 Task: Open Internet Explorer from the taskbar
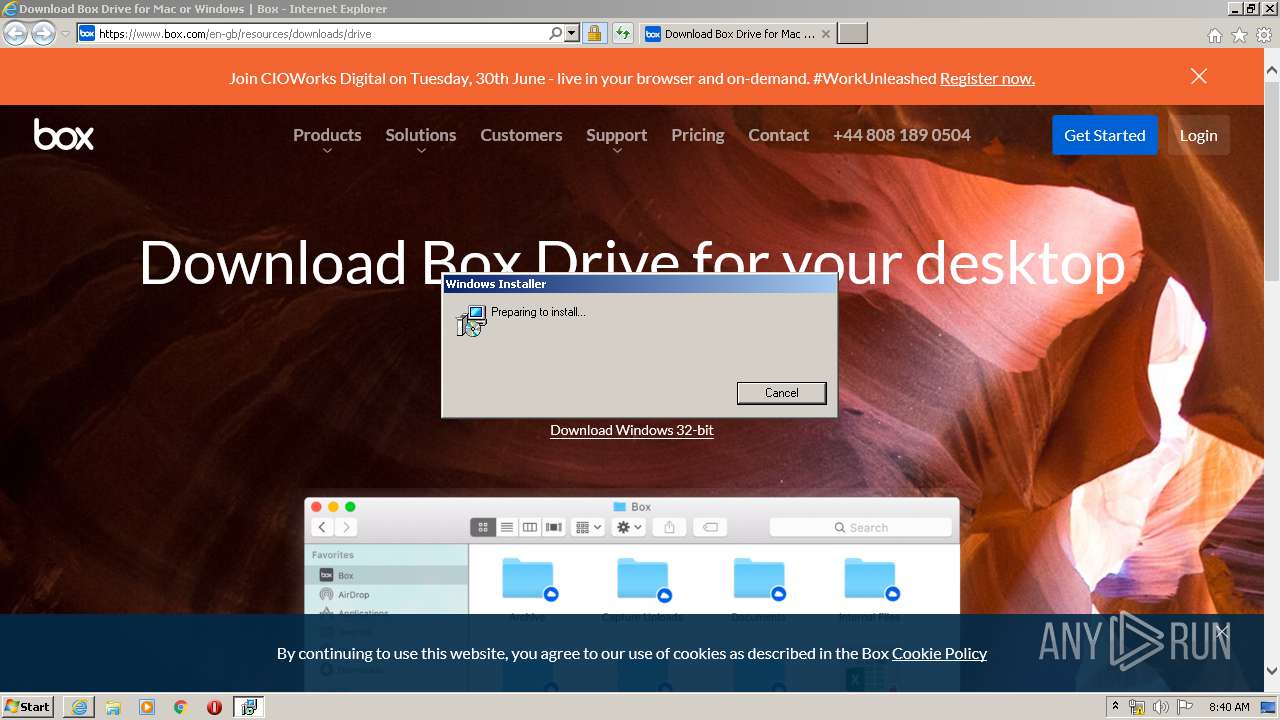pyautogui.click(x=79, y=707)
